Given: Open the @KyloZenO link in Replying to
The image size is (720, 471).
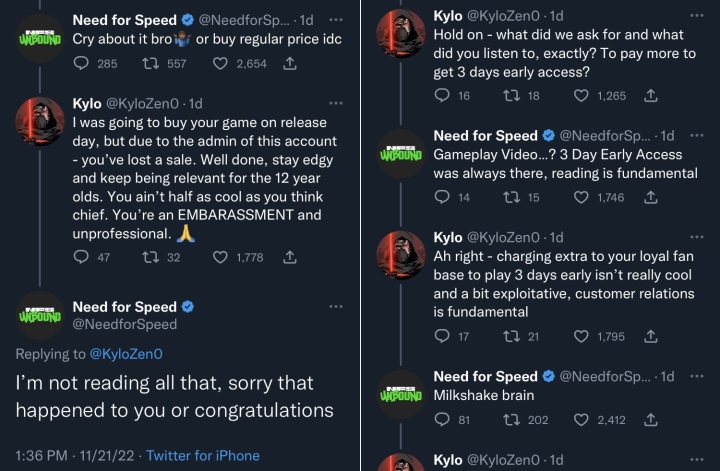Looking at the screenshot, I should tap(125, 353).
